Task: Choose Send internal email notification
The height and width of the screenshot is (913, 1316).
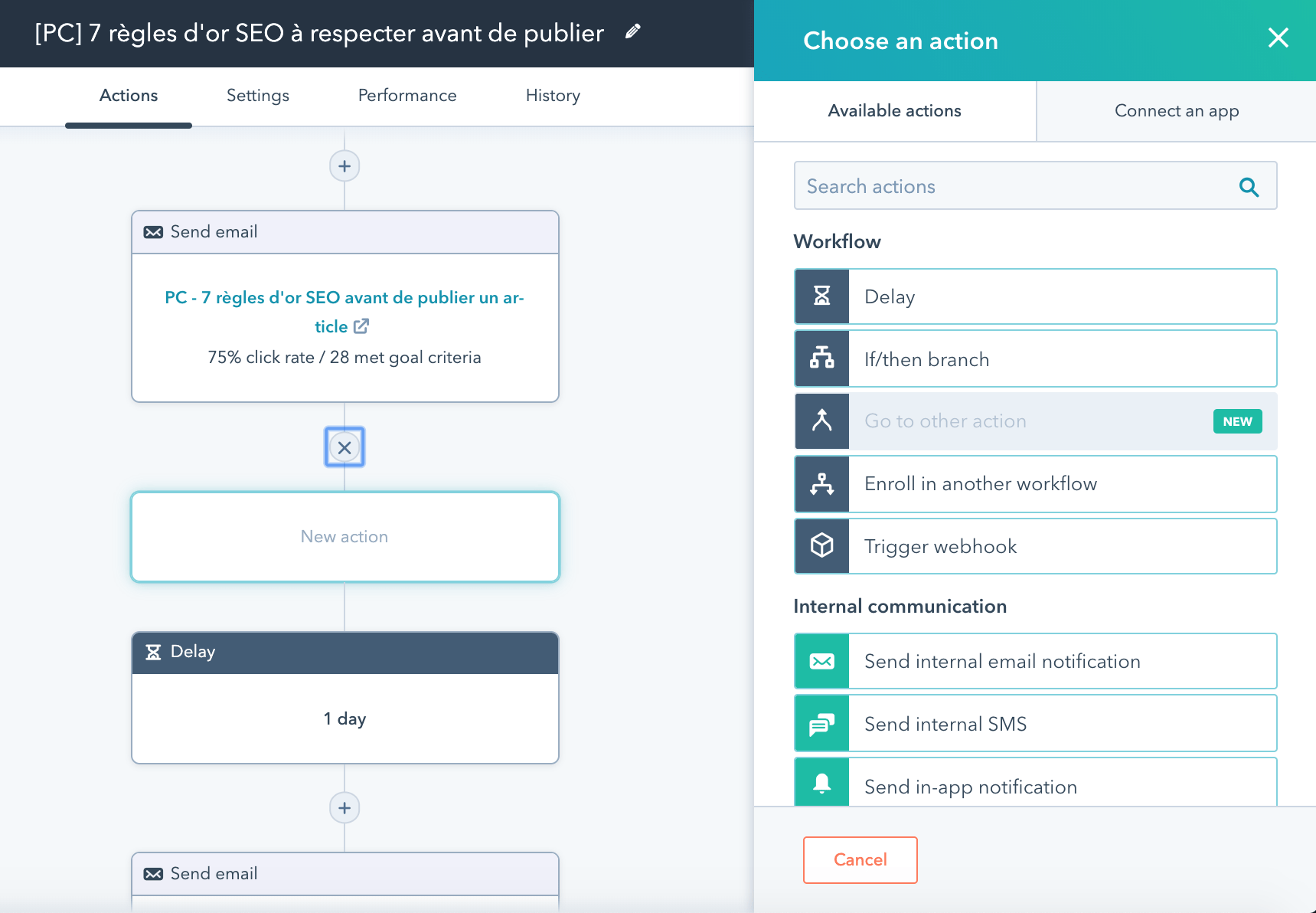Action: tap(1035, 661)
